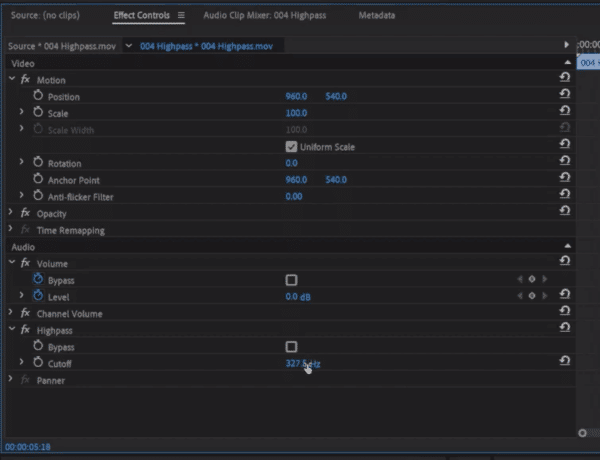Toggle the Cutoff animation stopwatch
Viewport: 600px width, 460px height.
point(38,362)
